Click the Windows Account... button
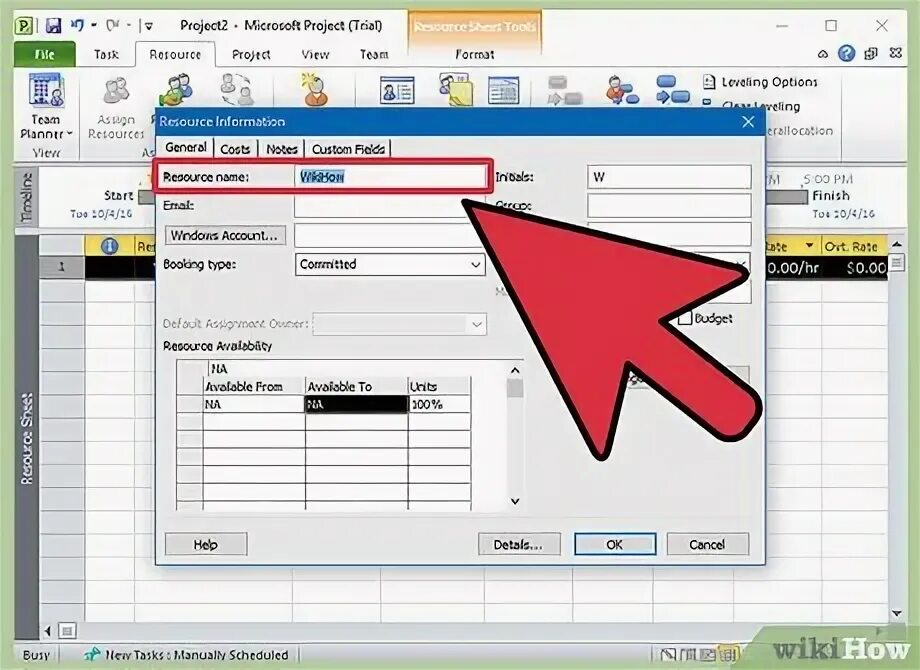This screenshot has width=920, height=670. pos(225,235)
